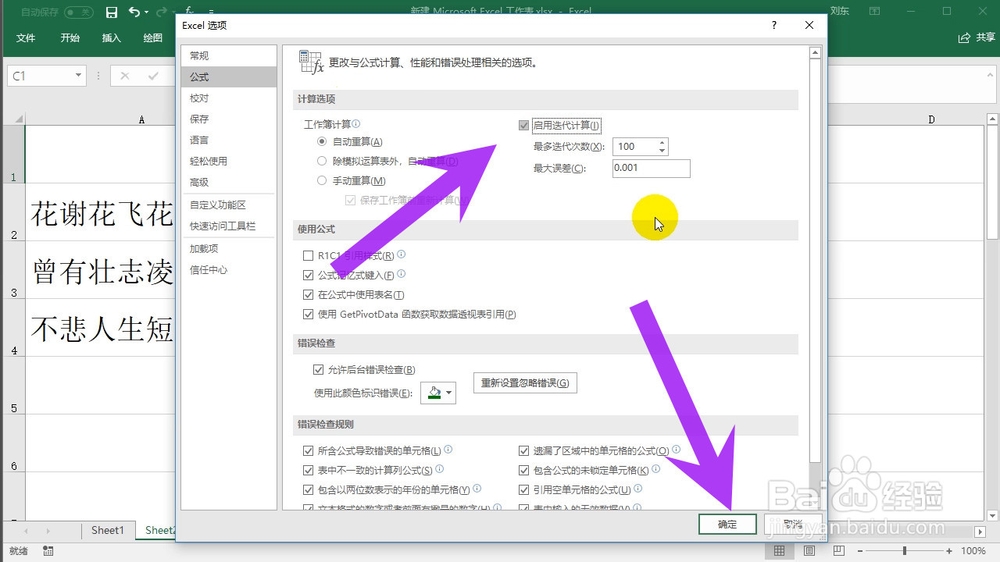This screenshot has height=562, width=1000.
Task: Click the 确定 button
Action: pyautogui.click(x=727, y=524)
